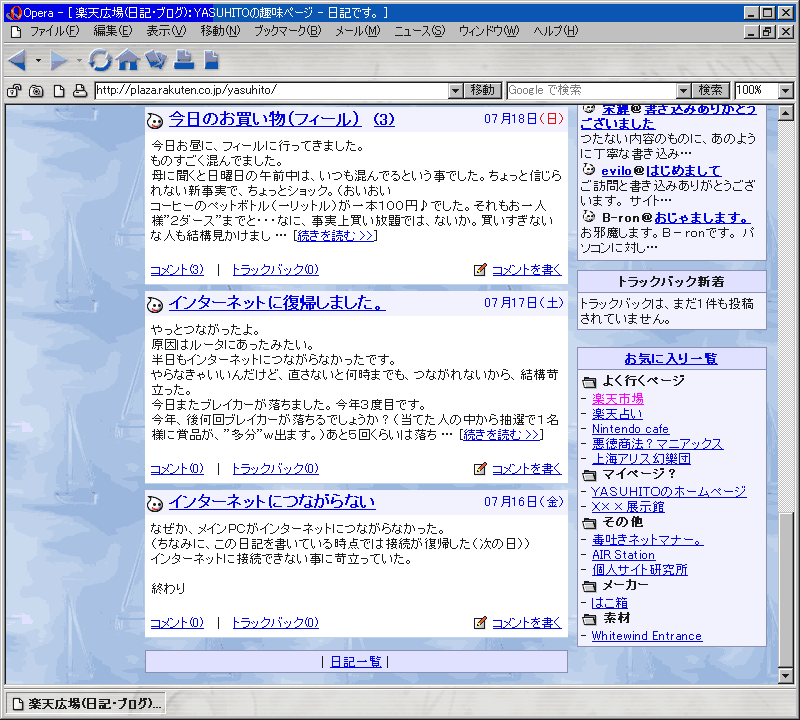Click the 検索 search button

711,90
